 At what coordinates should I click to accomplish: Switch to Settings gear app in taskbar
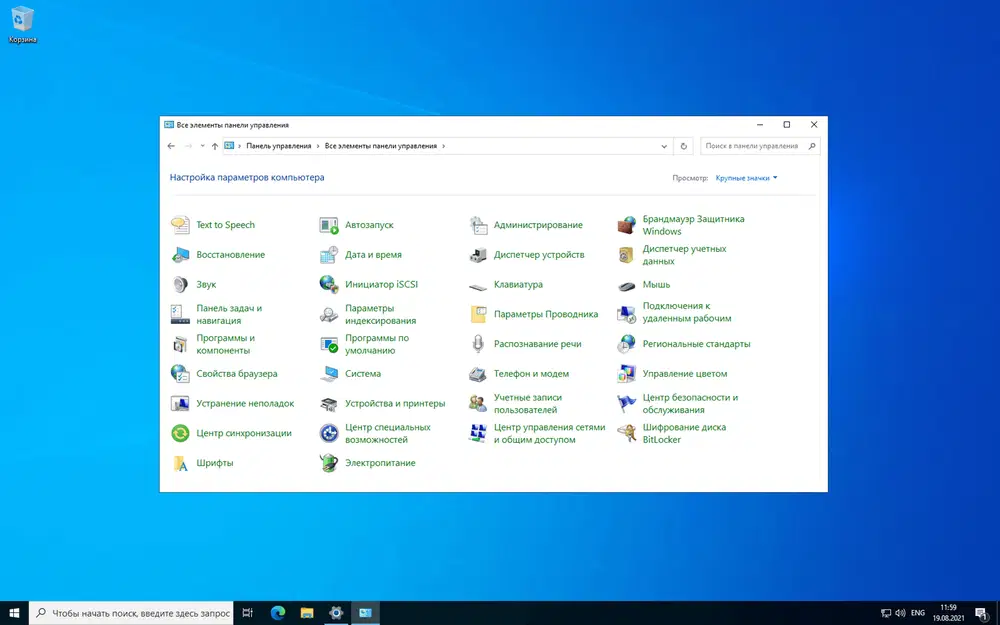click(336, 613)
